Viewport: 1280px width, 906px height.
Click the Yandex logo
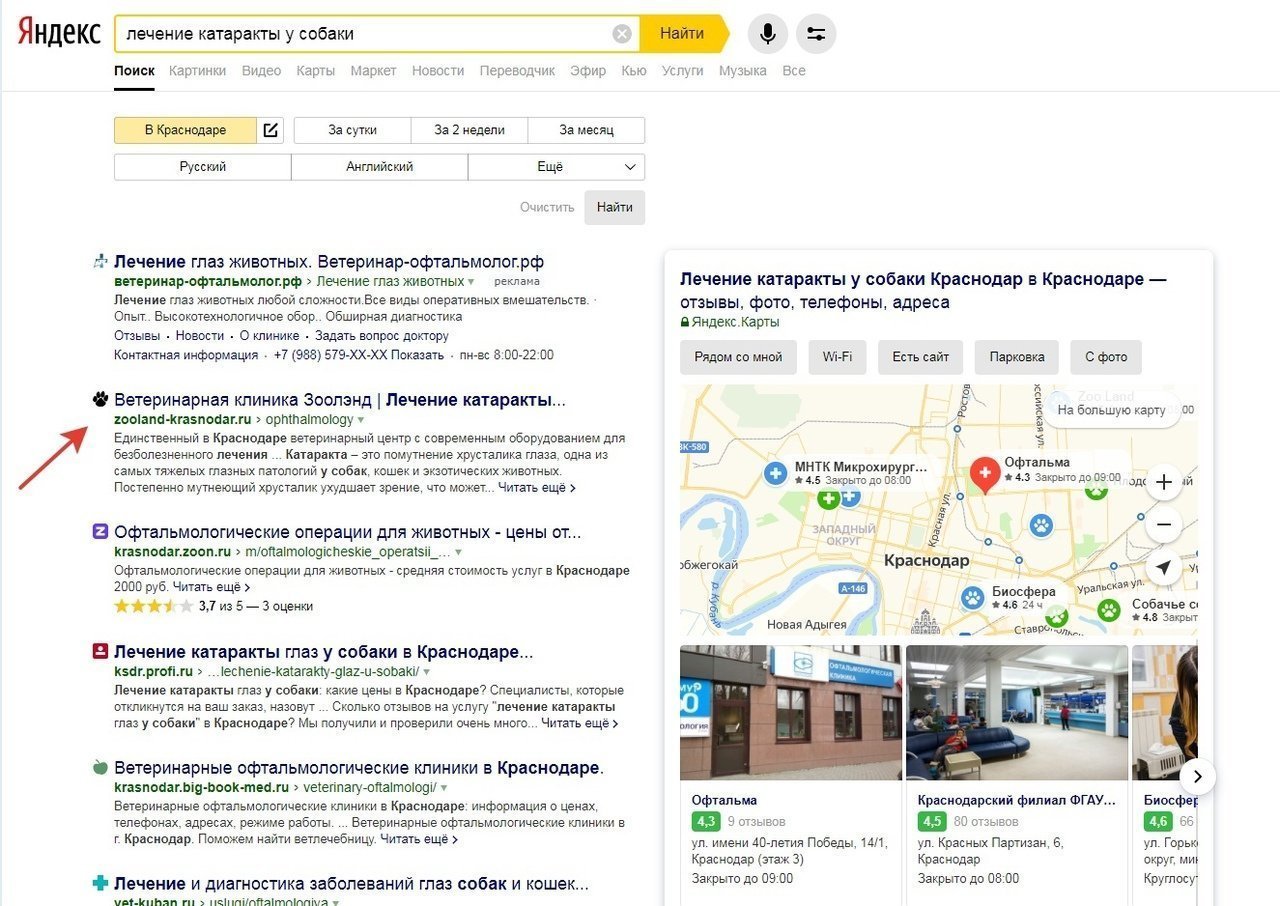59,33
